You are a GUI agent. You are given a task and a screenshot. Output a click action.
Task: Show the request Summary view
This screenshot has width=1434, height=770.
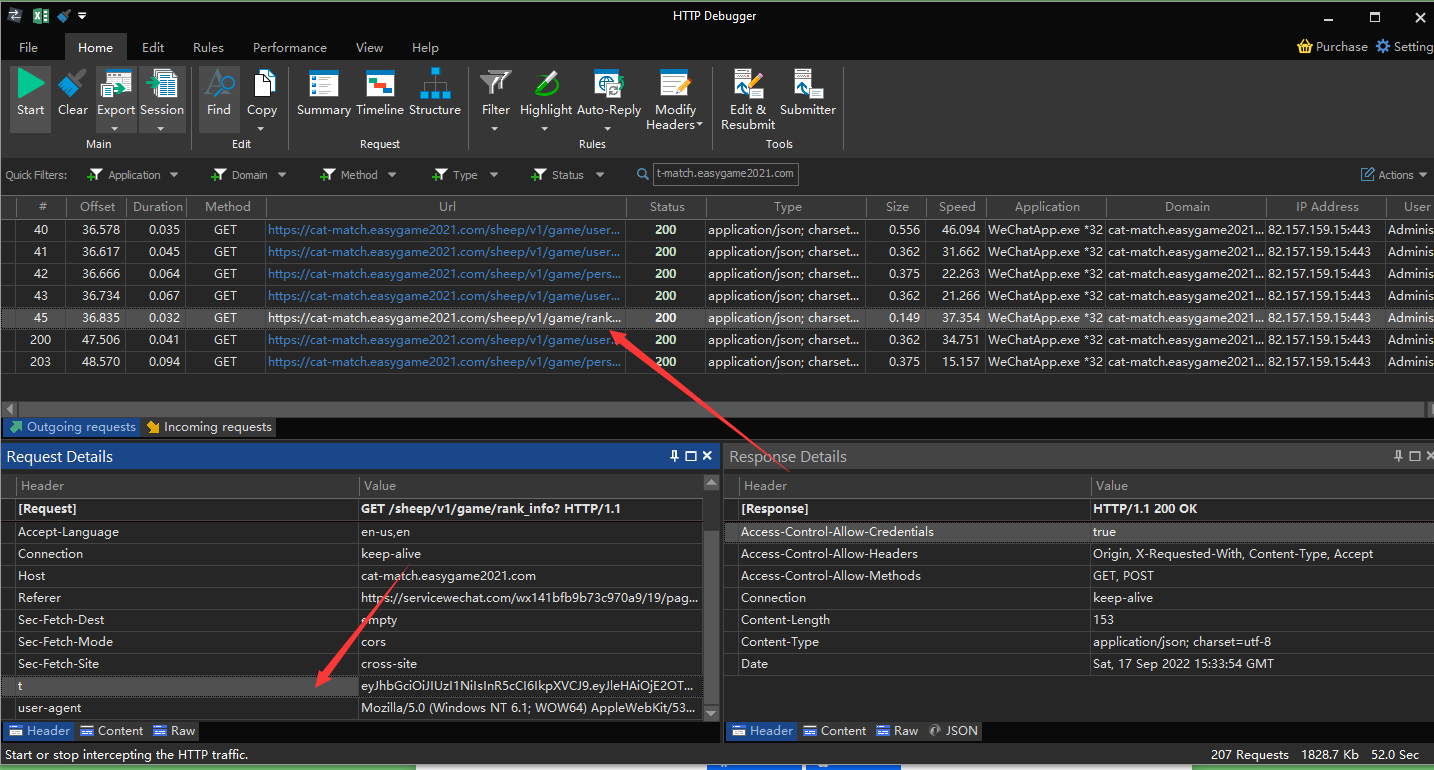point(324,92)
